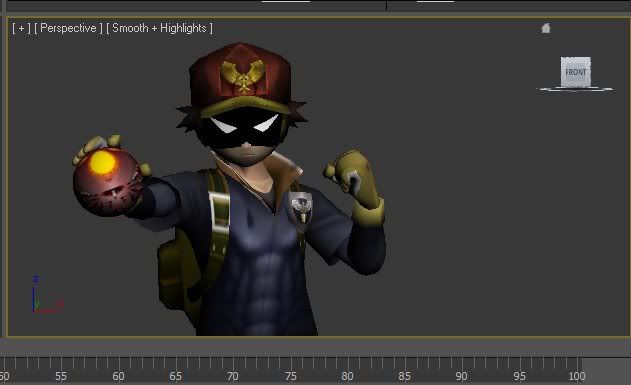The height and width of the screenshot is (385, 631).
Task: Click frame 85 on the timeline
Action: [x=404, y=377]
